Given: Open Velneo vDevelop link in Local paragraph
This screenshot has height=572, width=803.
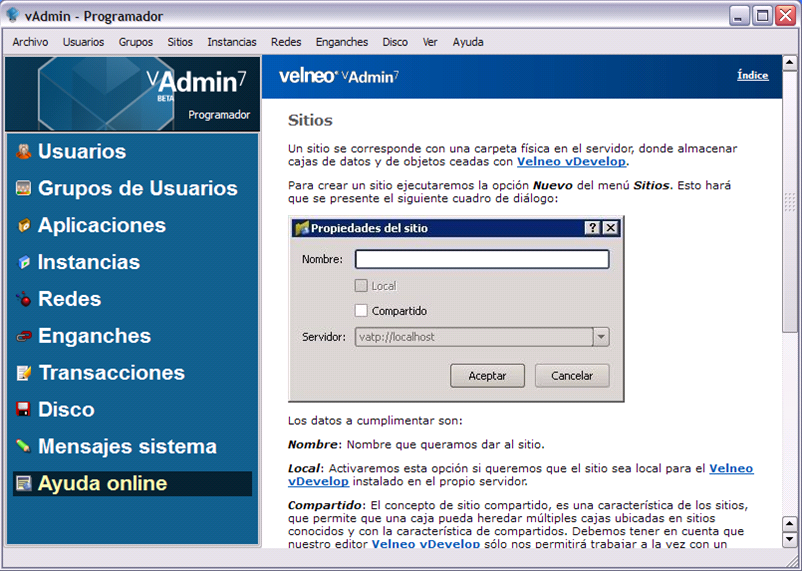Looking at the screenshot, I should [731, 468].
